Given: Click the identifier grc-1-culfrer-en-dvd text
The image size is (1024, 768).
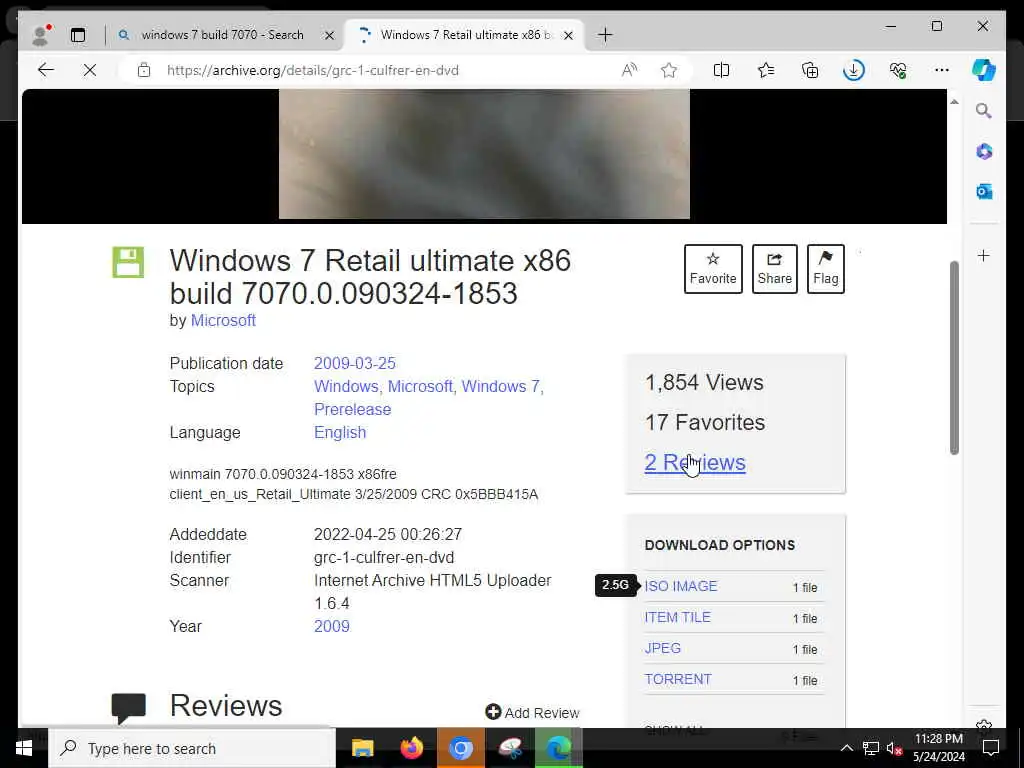Looking at the screenshot, I should click(384, 558).
